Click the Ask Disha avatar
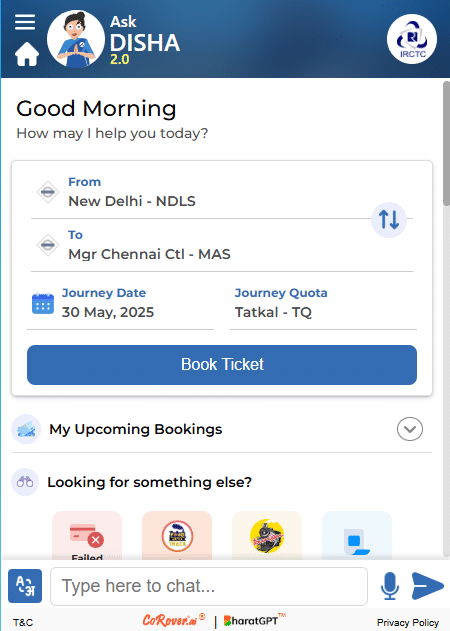Image resolution: width=450 pixels, height=631 pixels. [76, 39]
